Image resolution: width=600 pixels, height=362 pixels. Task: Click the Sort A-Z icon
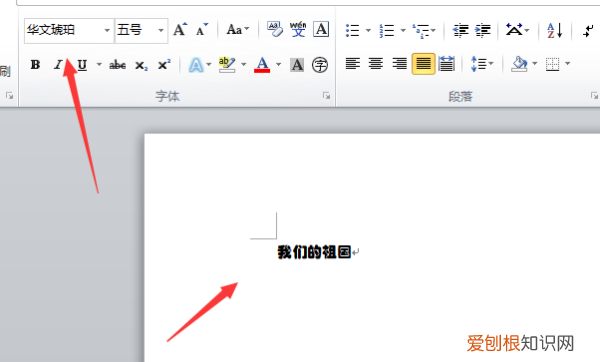(554, 30)
